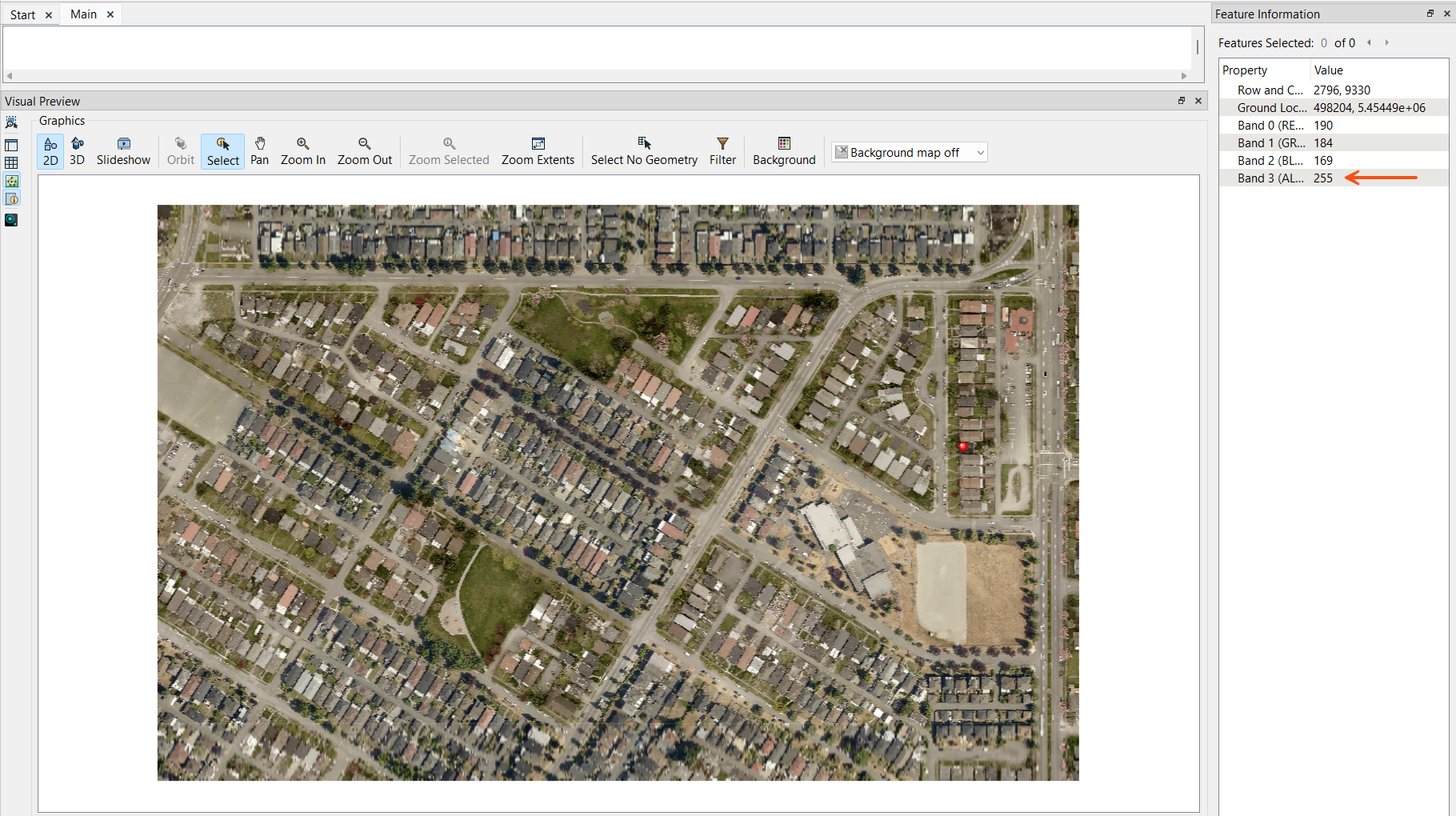1456x816 pixels.
Task: Select the 'Band 1 (GR...' property row
Action: [x=1334, y=143]
